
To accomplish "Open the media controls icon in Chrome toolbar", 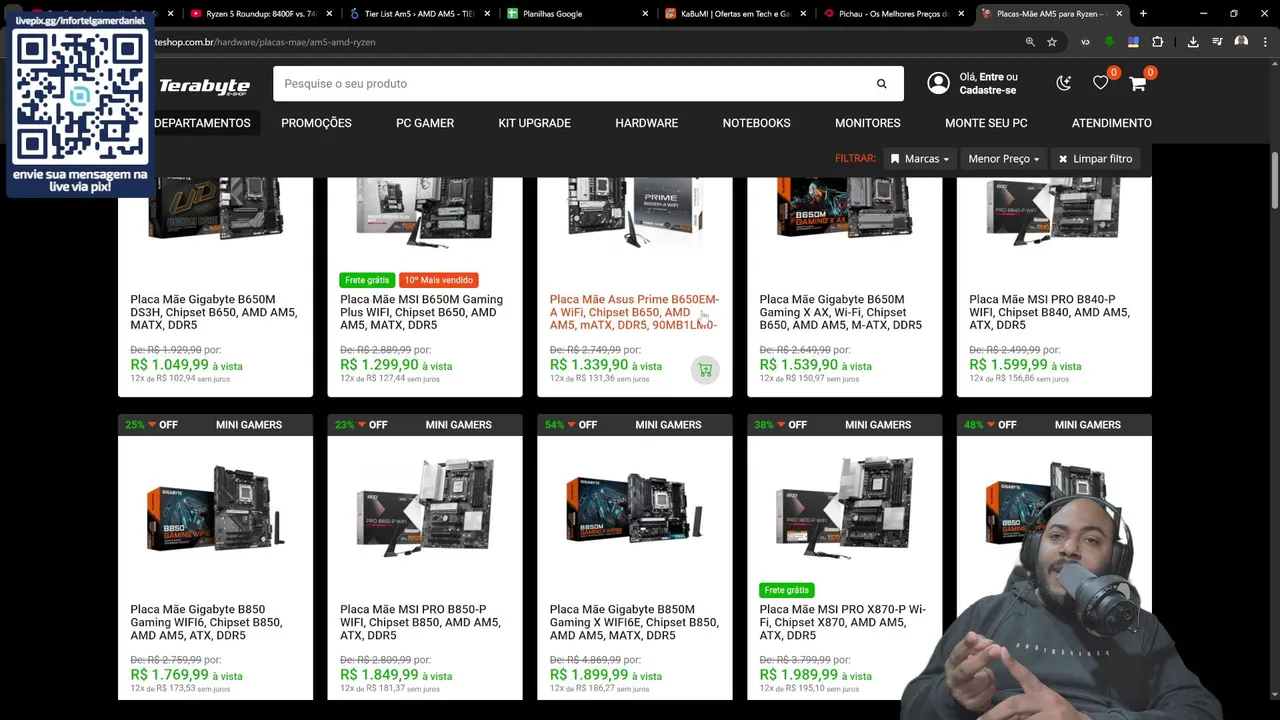I will (1217, 42).
